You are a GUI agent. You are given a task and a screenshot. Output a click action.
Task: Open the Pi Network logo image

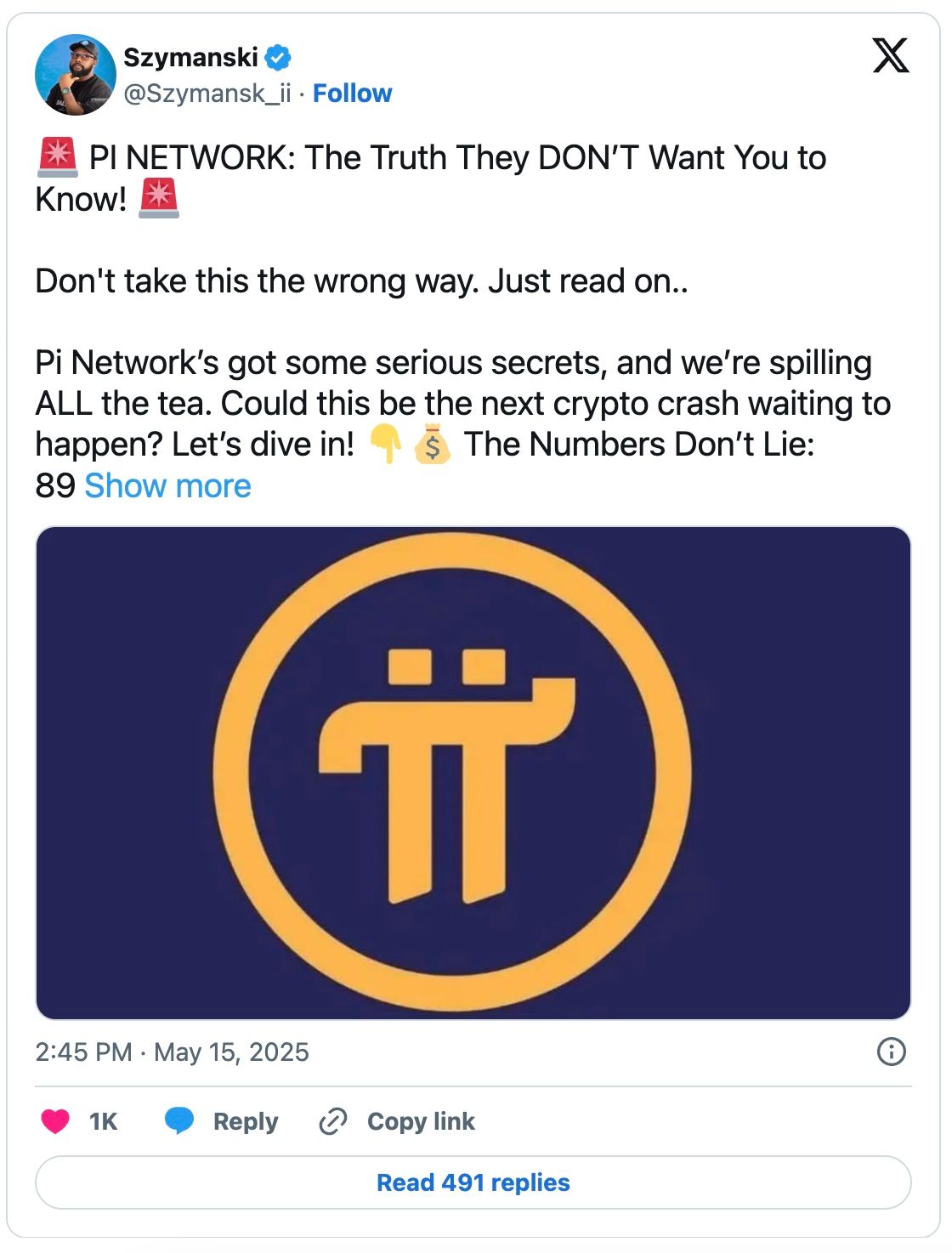click(473, 772)
